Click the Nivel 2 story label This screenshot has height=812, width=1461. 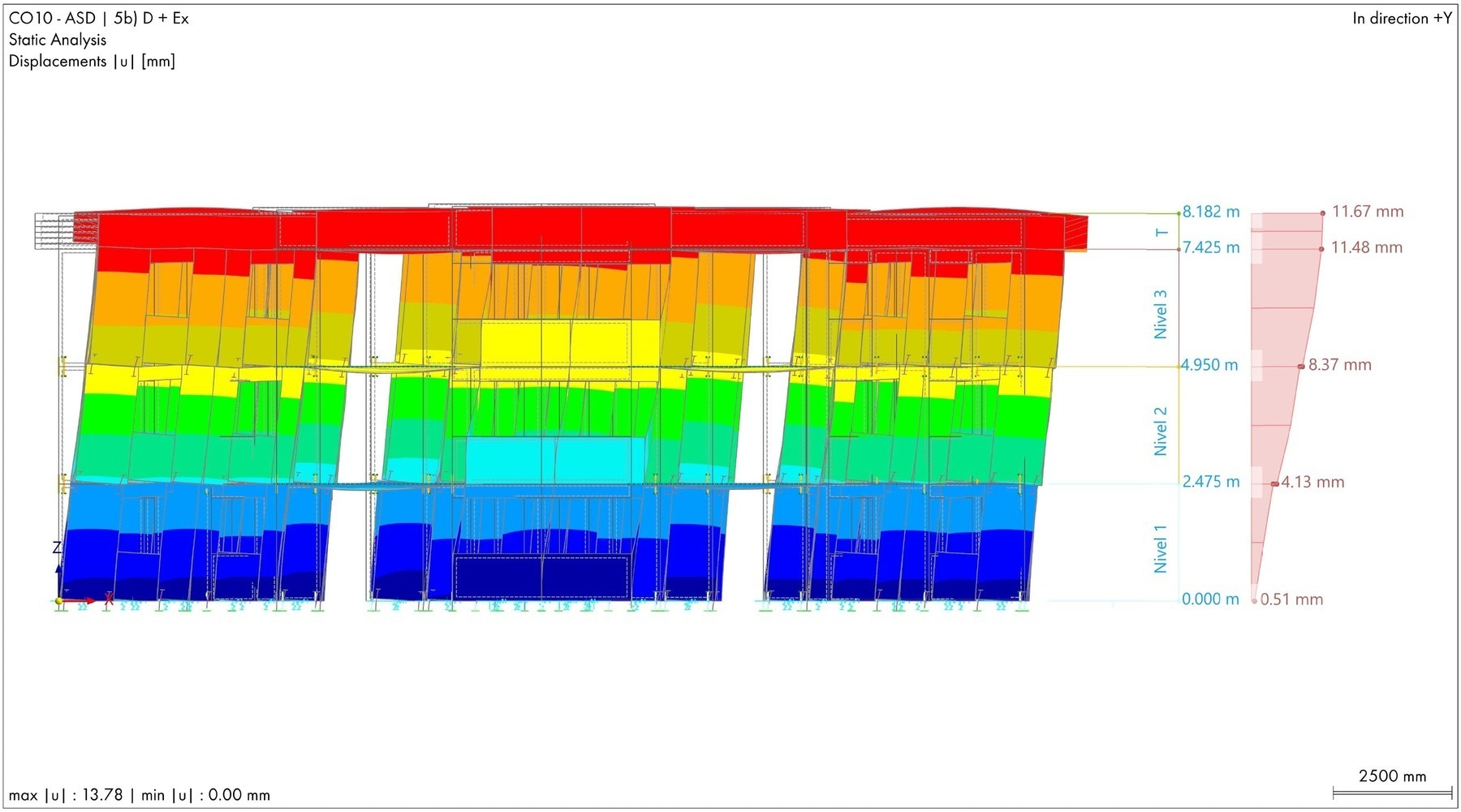[1161, 431]
